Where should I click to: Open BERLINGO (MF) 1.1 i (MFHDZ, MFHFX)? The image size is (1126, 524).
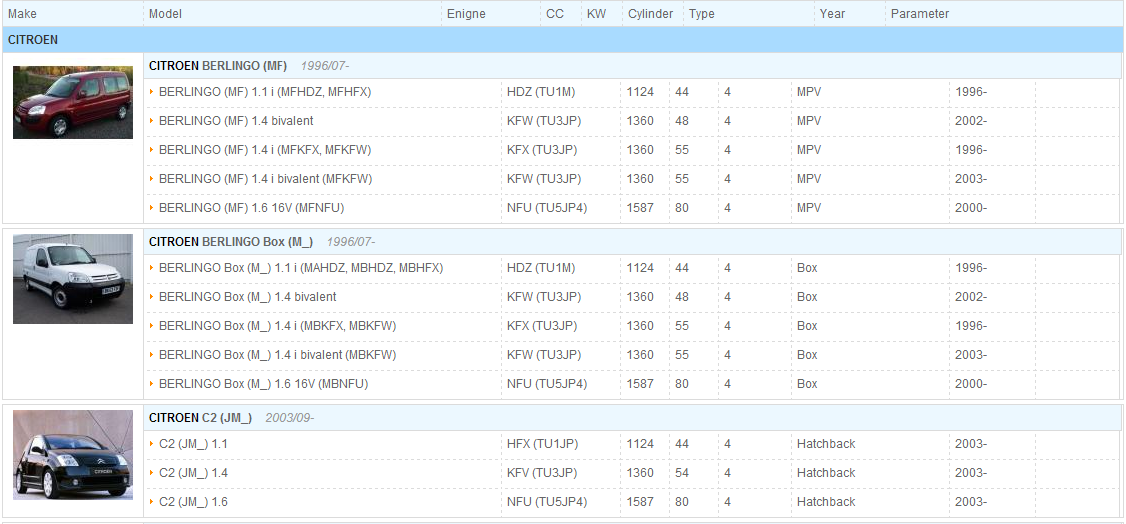coord(265,92)
